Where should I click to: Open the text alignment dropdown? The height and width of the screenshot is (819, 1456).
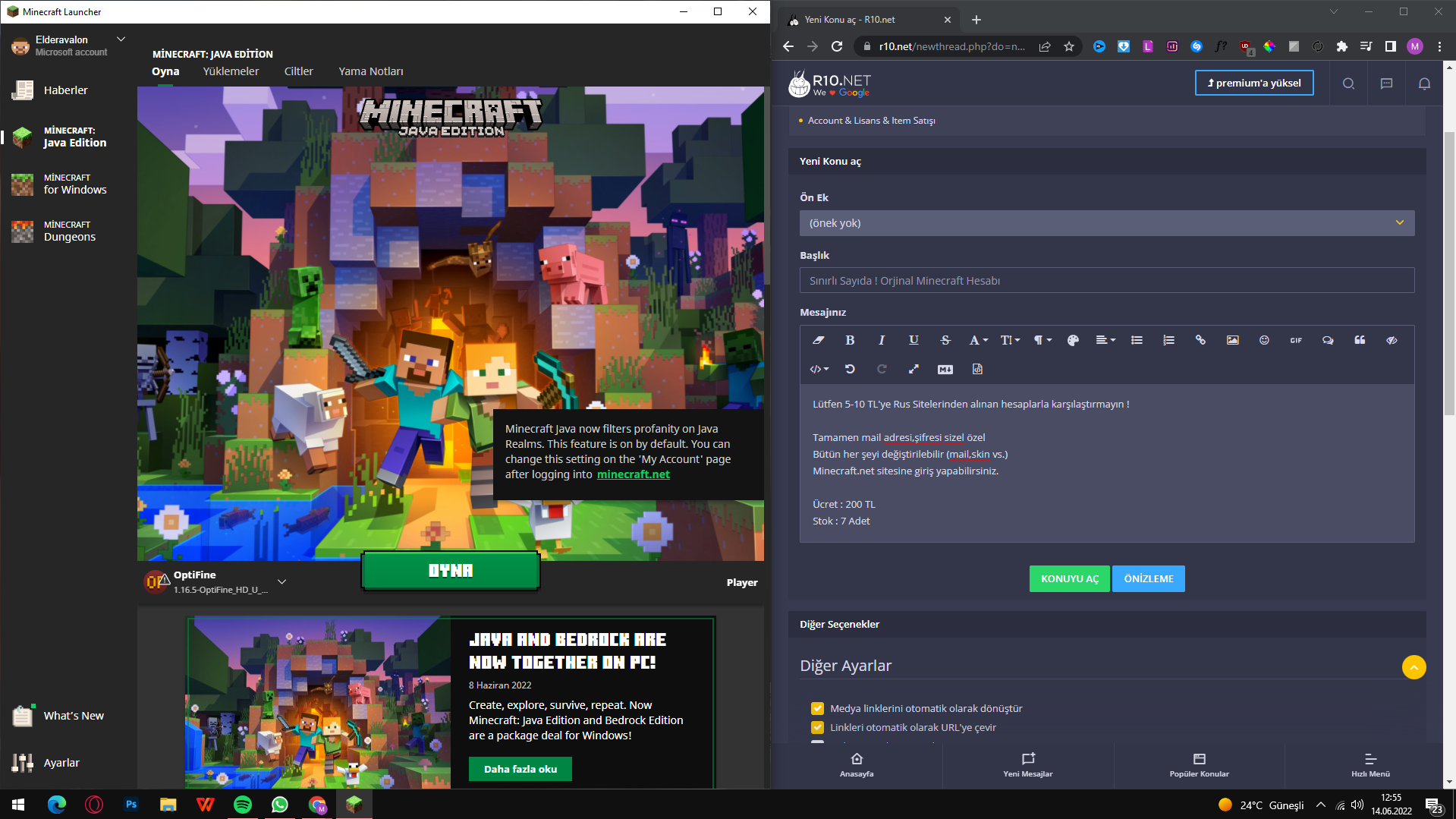(x=1105, y=340)
